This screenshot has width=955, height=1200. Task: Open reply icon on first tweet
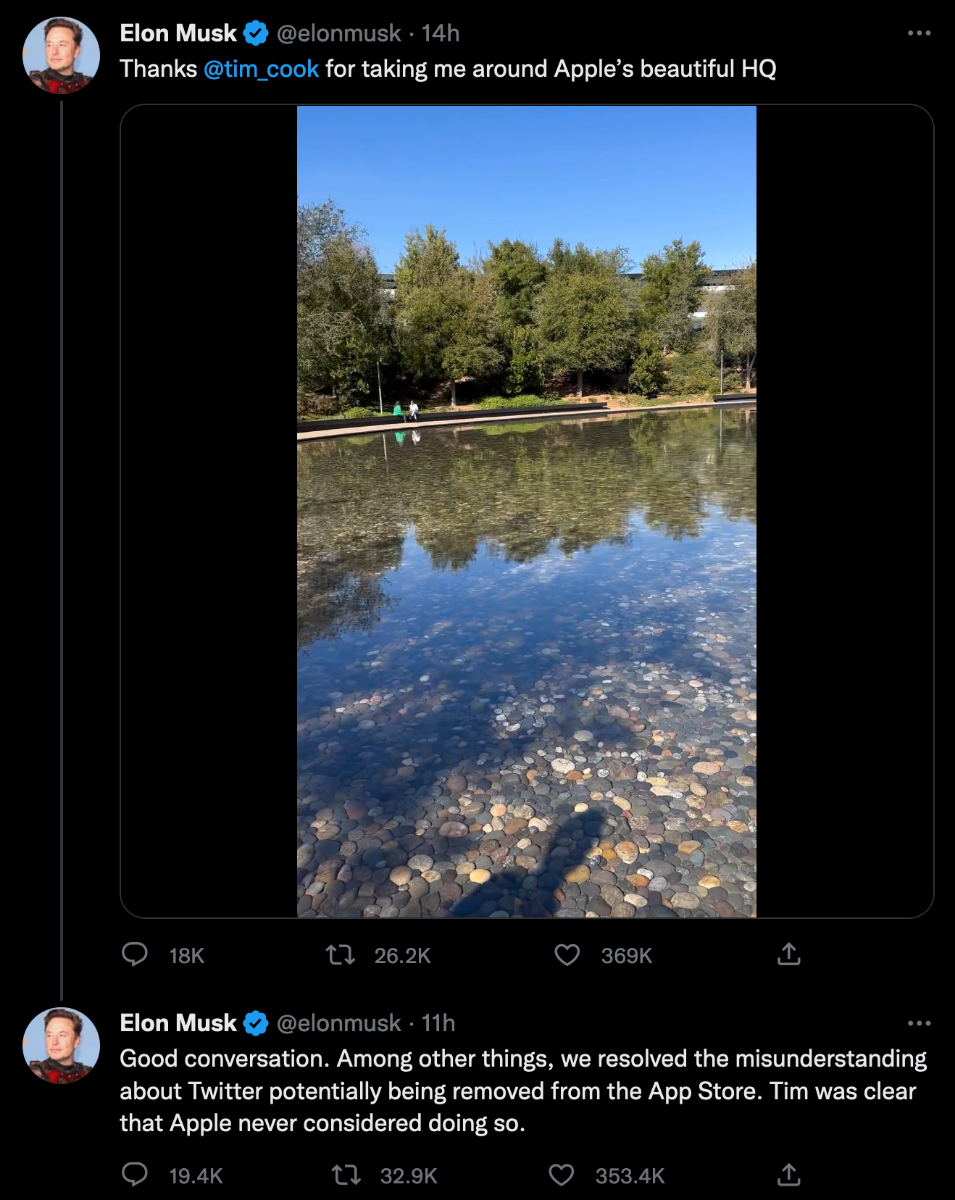pos(134,955)
